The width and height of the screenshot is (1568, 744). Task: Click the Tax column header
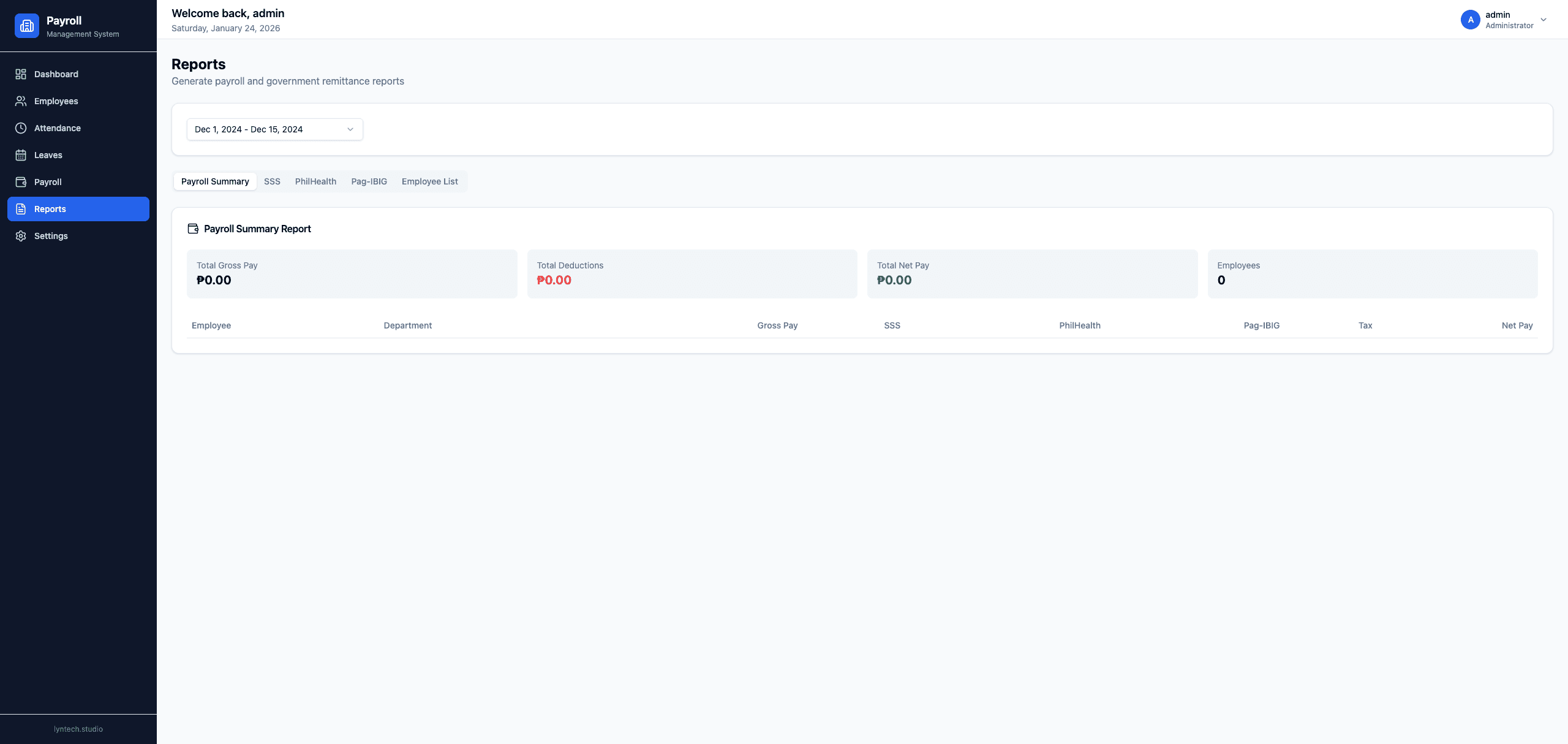1365,325
